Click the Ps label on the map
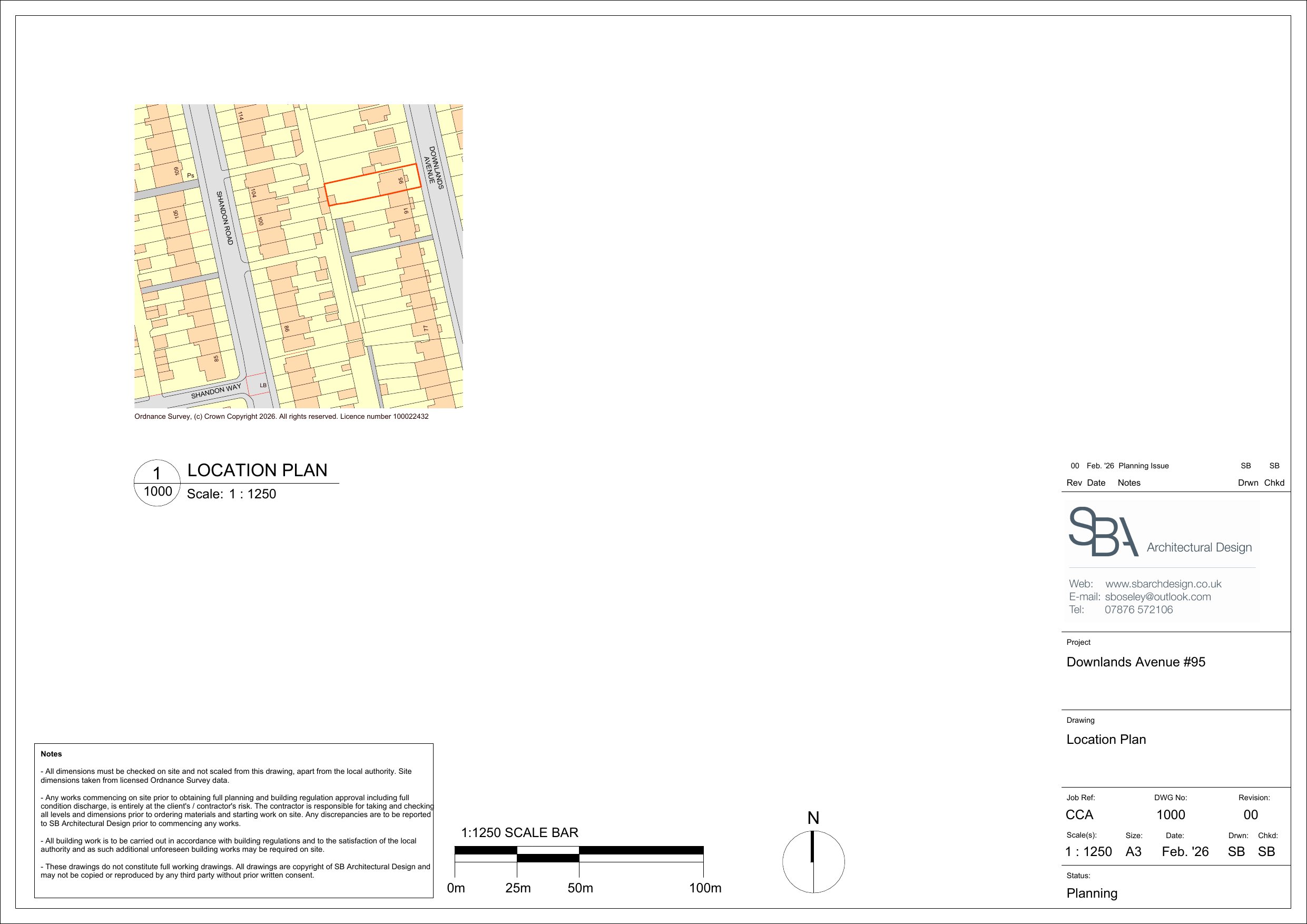The height and width of the screenshot is (924, 1307). (x=191, y=175)
